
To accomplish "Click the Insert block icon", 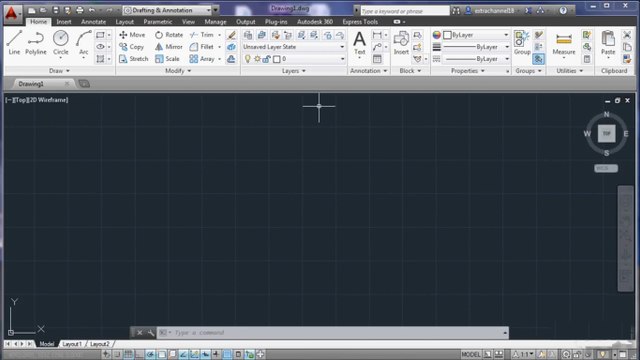I will [401, 42].
